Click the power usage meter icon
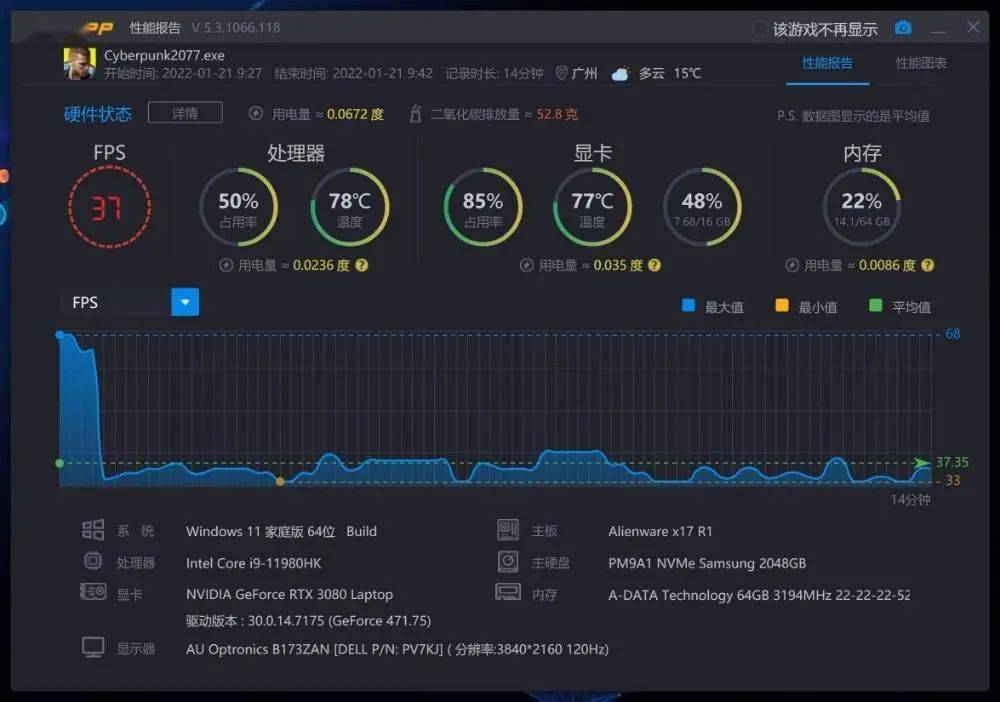The image size is (1000, 702). pos(256,114)
